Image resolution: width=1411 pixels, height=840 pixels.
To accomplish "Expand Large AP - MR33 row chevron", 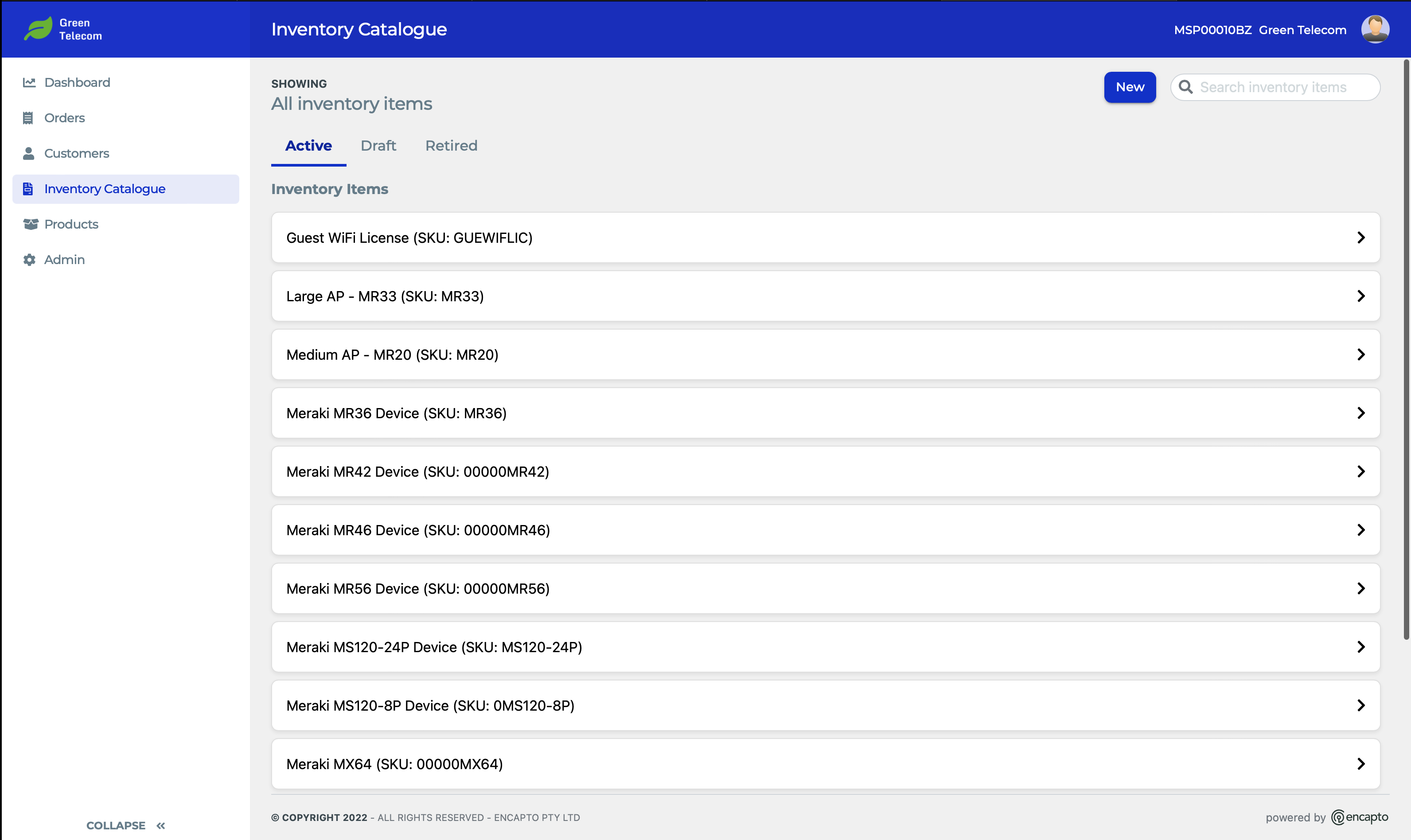I will point(1360,296).
